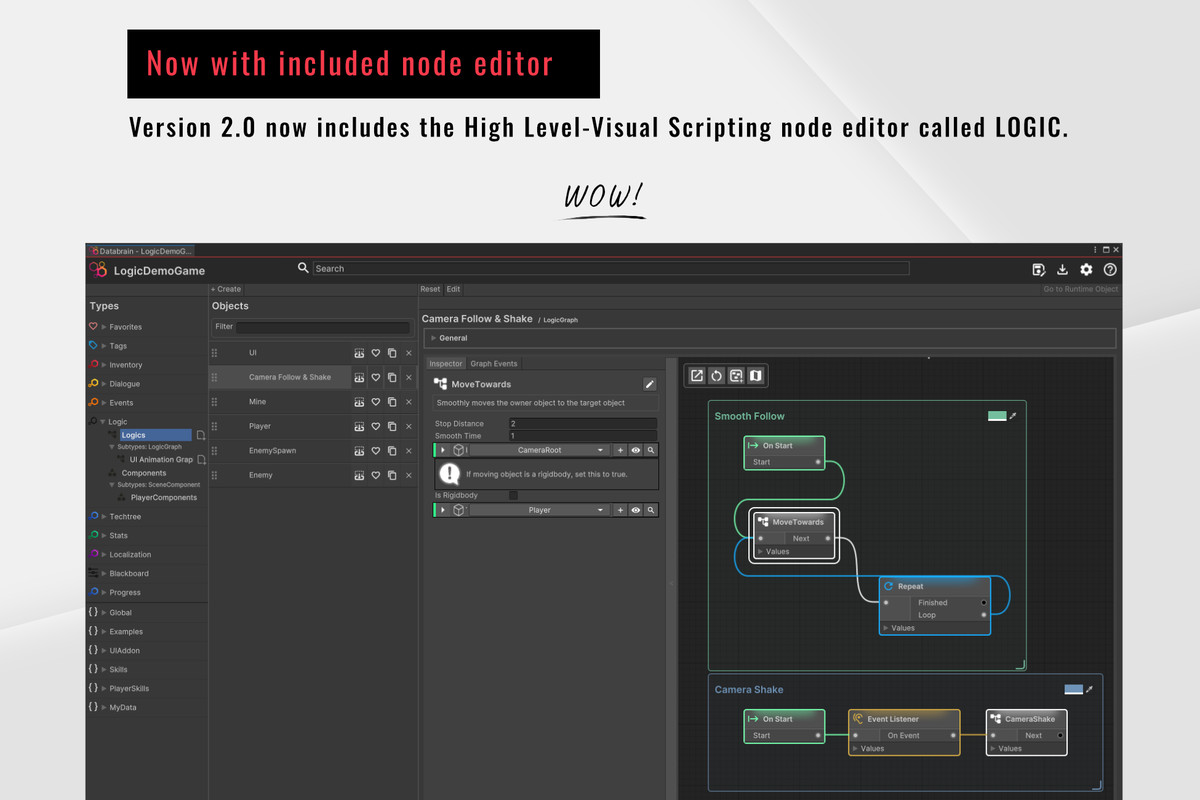Click the pencil edit icon beside MoveTowards
The height and width of the screenshot is (800, 1200).
pyautogui.click(x=650, y=384)
